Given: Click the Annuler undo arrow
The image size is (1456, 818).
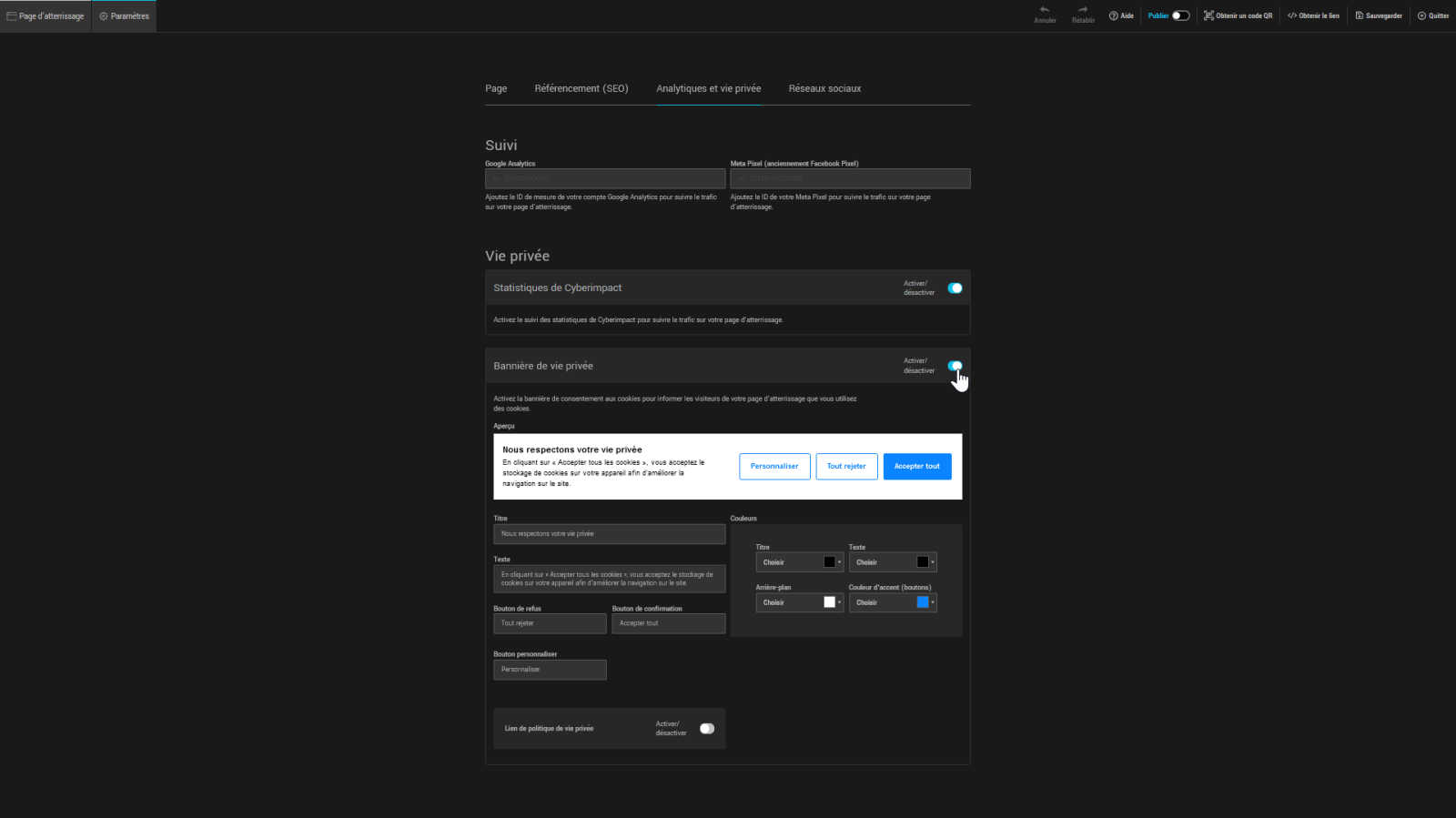Looking at the screenshot, I should point(1045,10).
